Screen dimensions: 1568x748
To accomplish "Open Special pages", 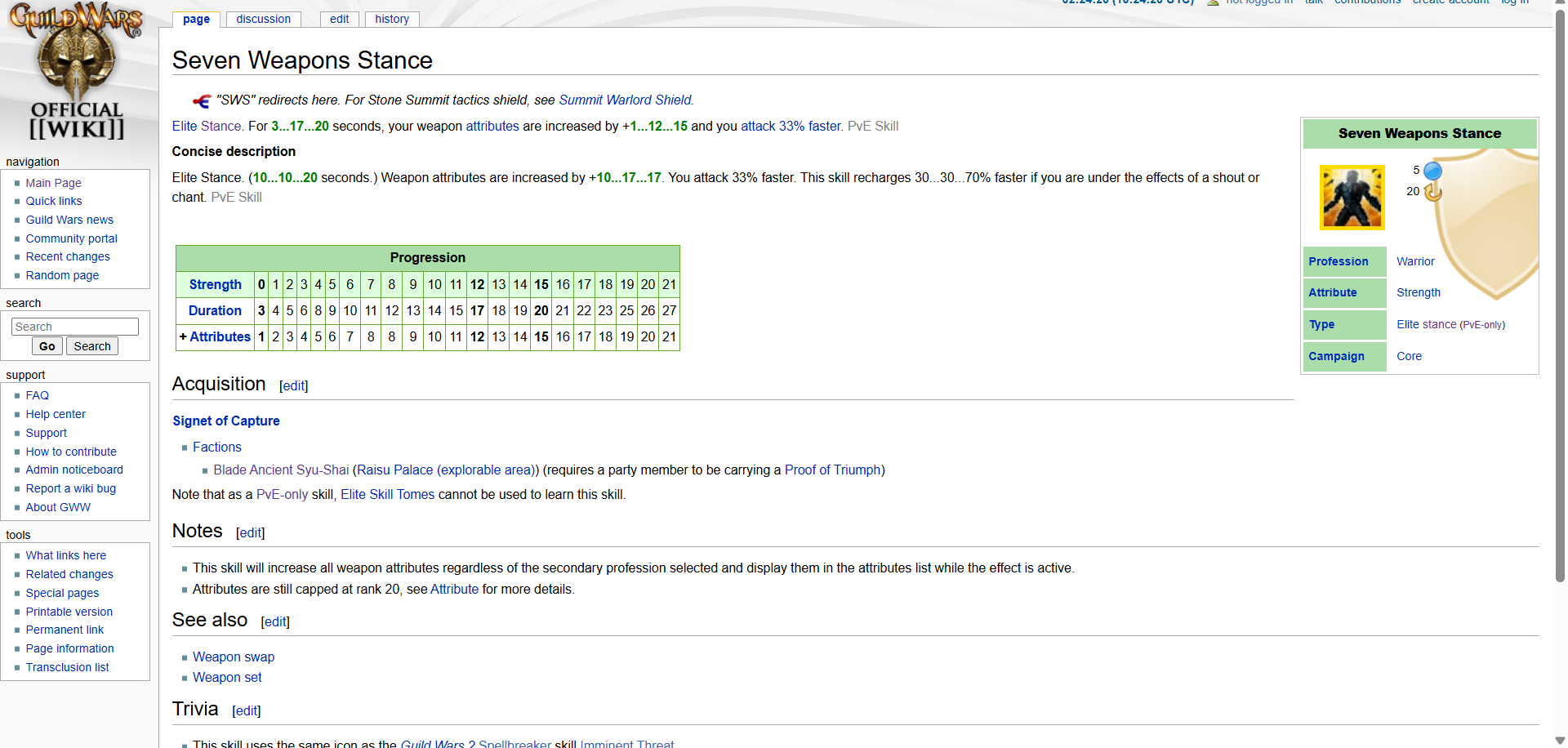I will (x=62, y=593).
